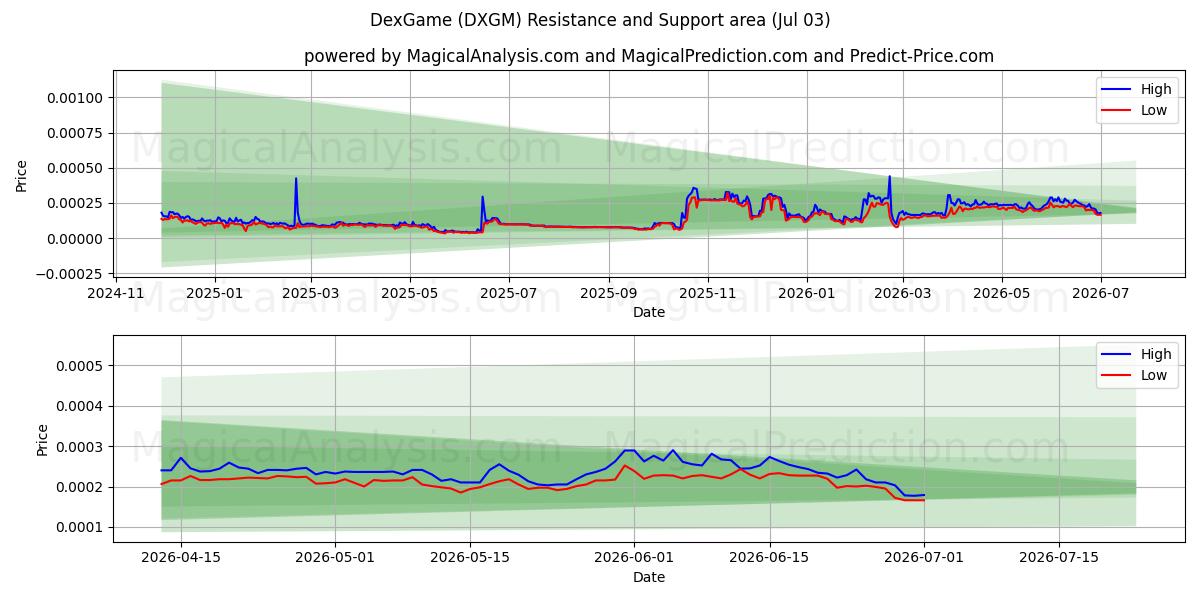The image size is (1200, 600).
Task: Click the bottom chart x-axis label 2026-04-15
Action: click(x=181, y=558)
